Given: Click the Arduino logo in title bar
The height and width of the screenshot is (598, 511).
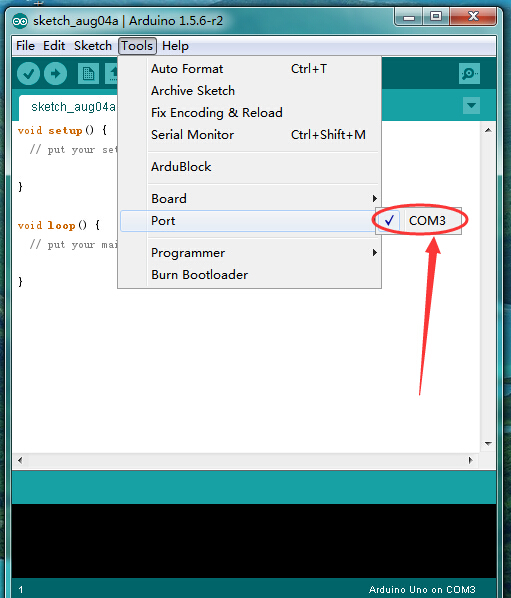Looking at the screenshot, I should click(x=19, y=21).
